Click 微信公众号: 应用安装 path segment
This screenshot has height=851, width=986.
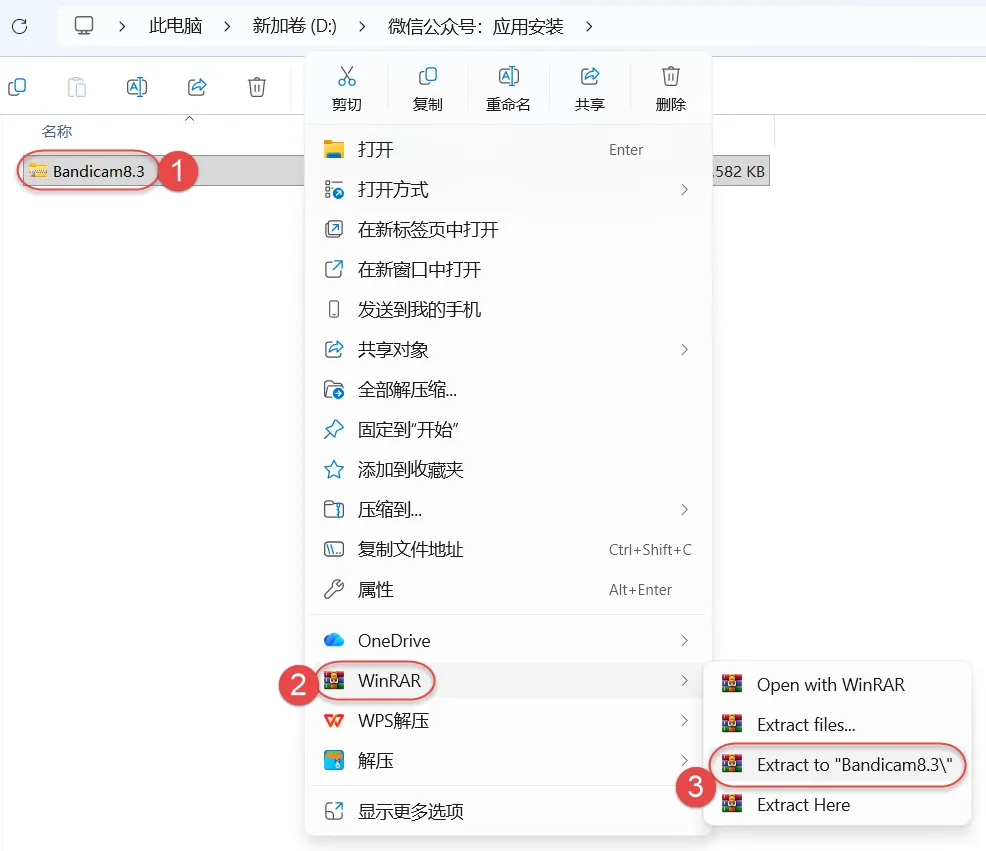pos(475,26)
